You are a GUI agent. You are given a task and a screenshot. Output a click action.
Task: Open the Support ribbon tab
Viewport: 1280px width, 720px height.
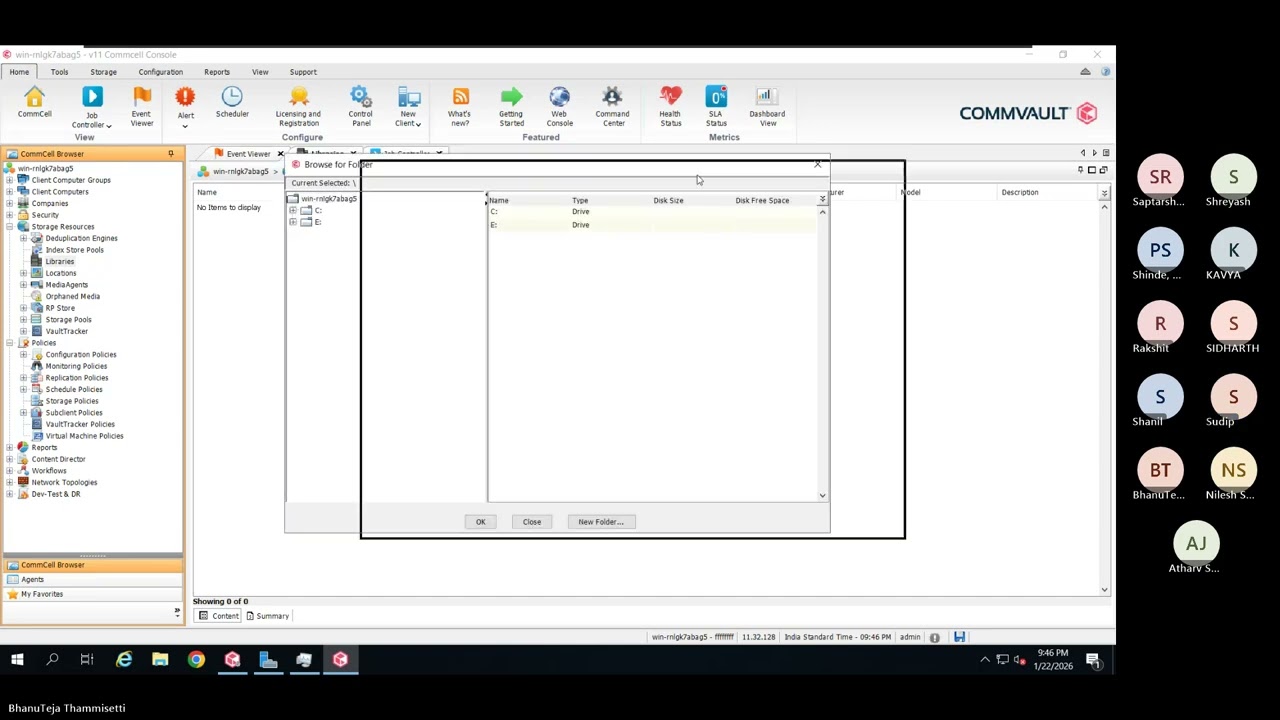[303, 72]
